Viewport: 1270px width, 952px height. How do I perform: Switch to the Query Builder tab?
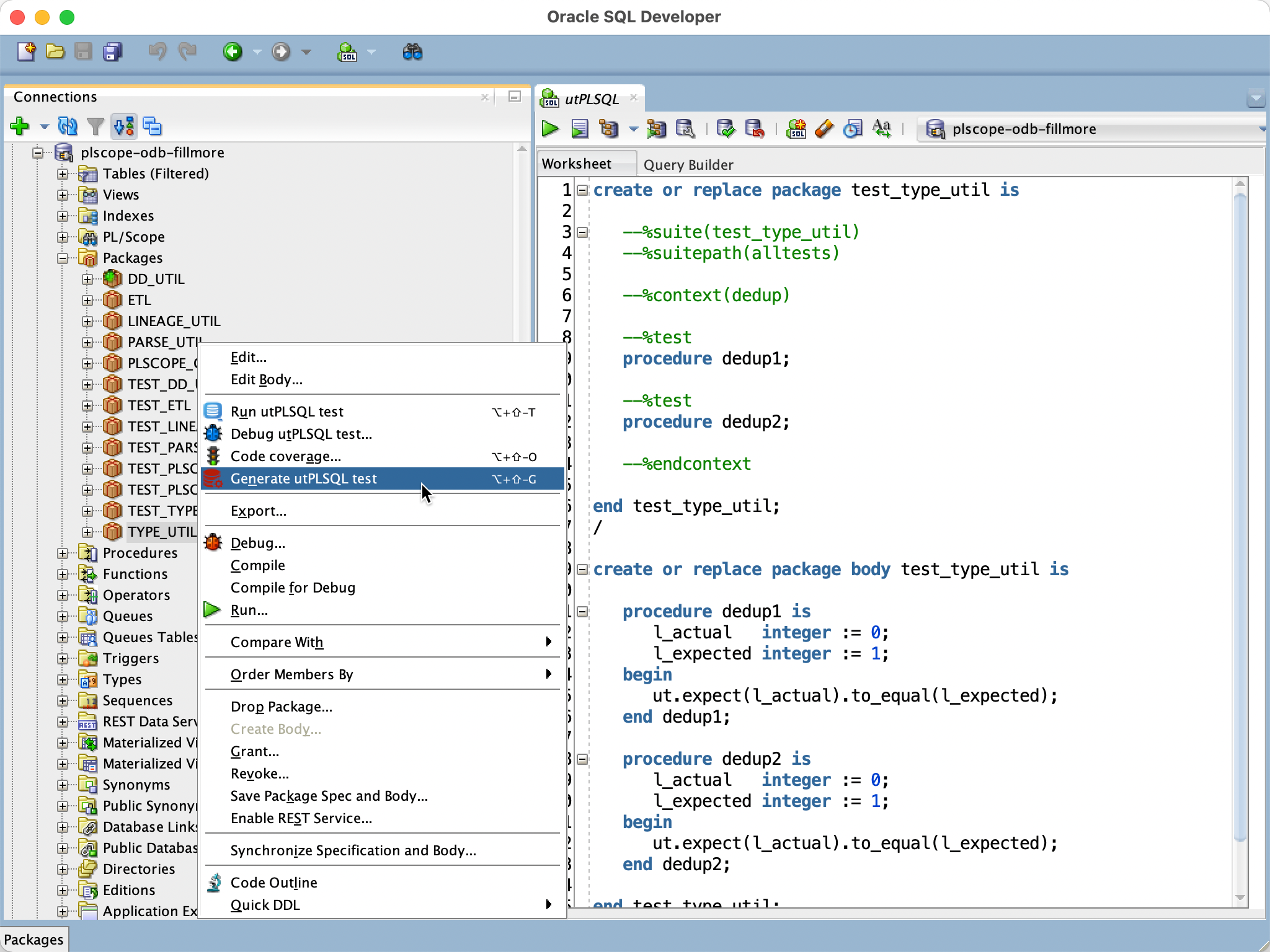coord(688,164)
